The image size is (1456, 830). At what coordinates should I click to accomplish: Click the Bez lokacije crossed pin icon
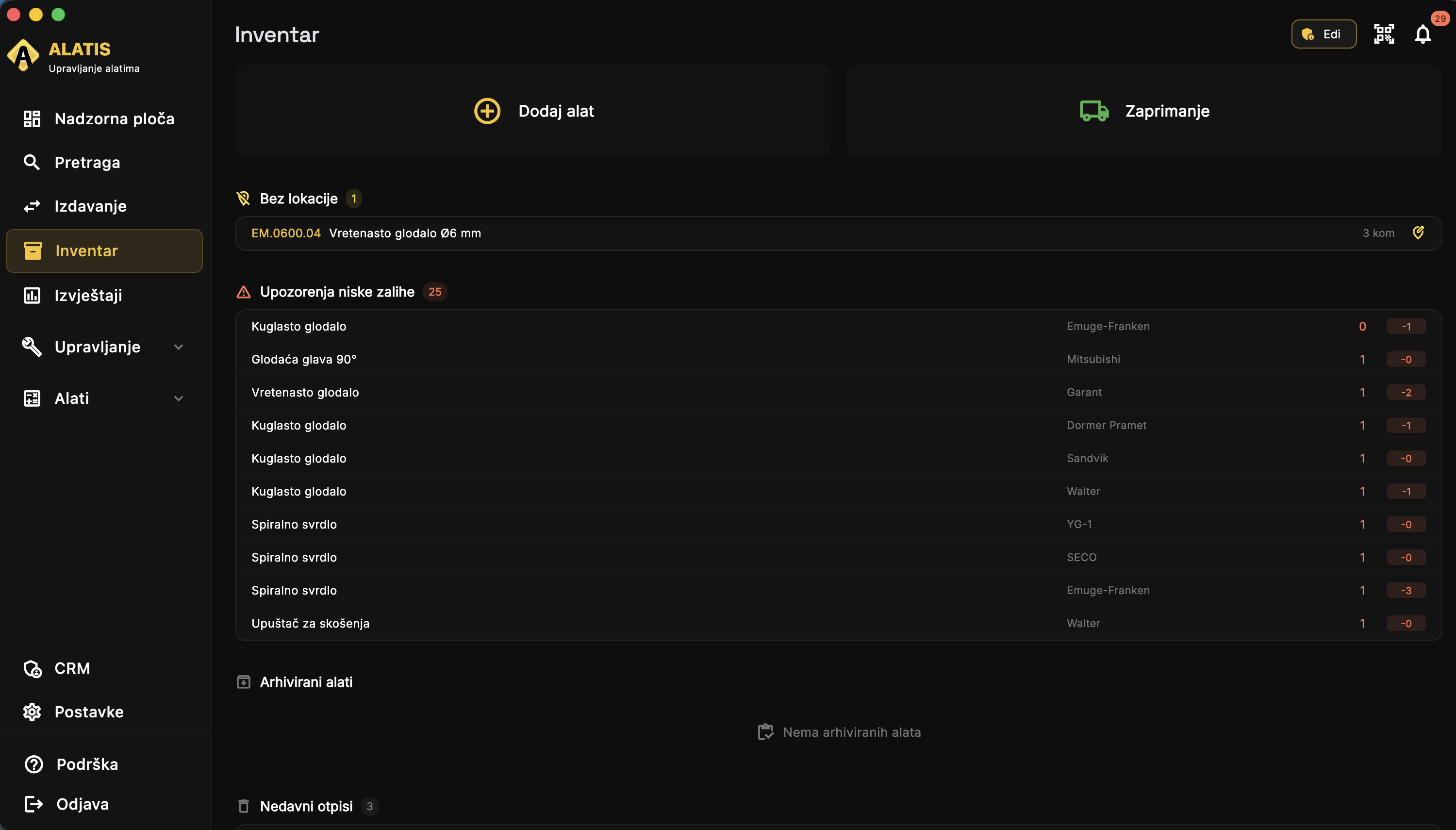[x=243, y=199]
